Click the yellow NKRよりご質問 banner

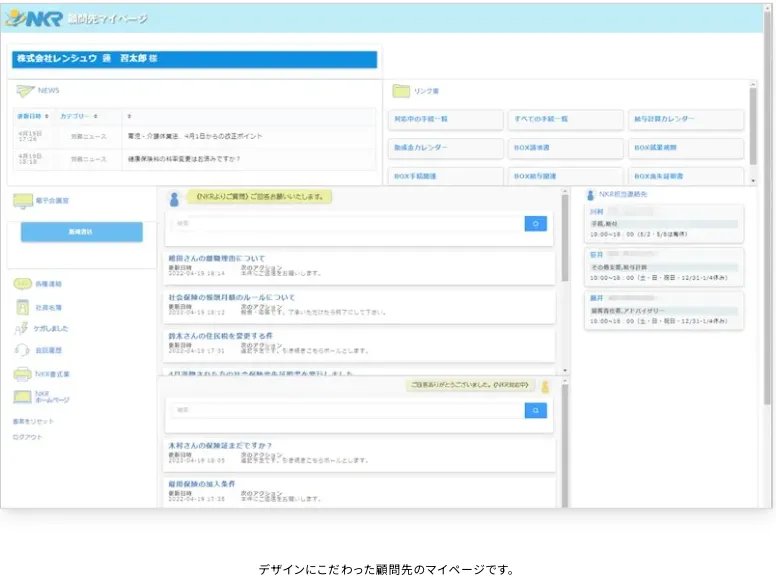259,197
